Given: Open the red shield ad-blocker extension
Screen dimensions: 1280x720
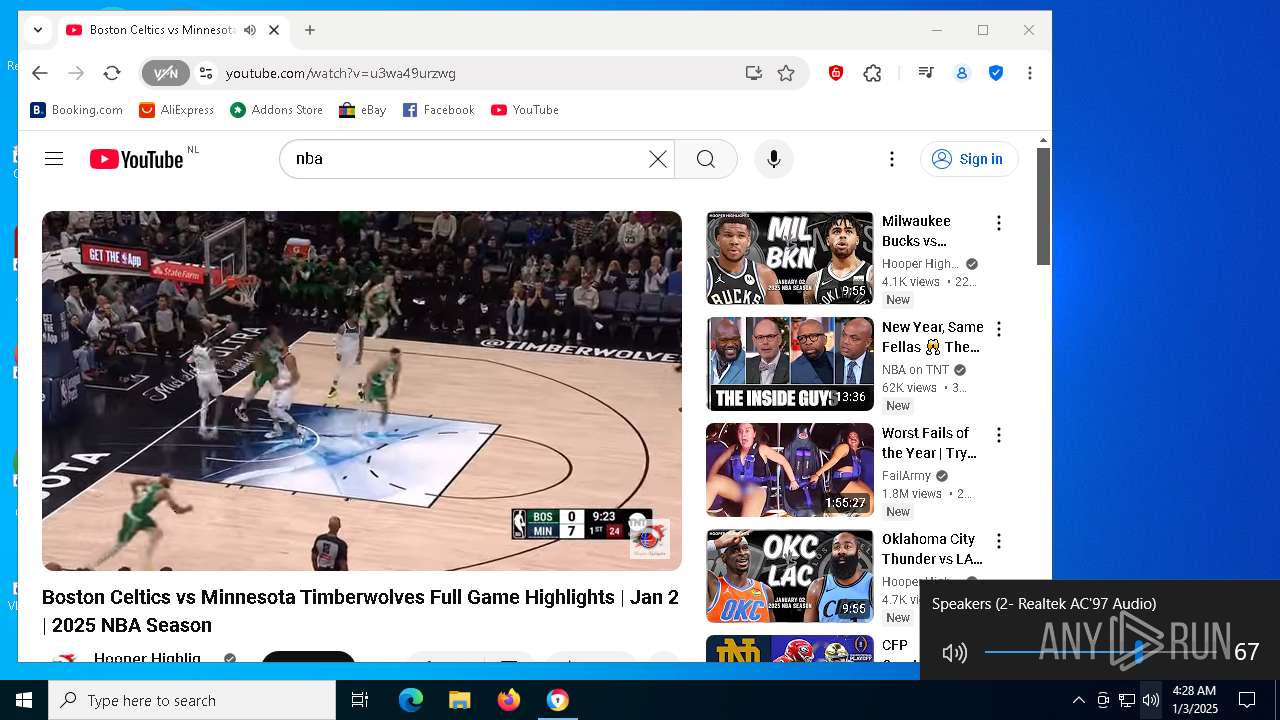Looking at the screenshot, I should (836, 73).
